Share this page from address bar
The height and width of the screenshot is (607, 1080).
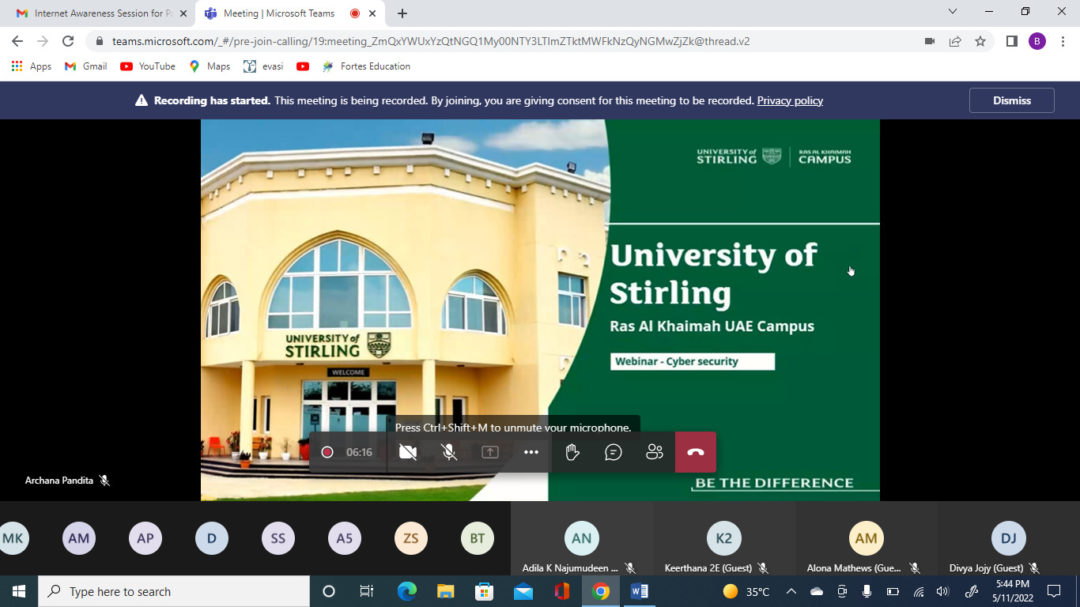pyautogui.click(x=955, y=41)
